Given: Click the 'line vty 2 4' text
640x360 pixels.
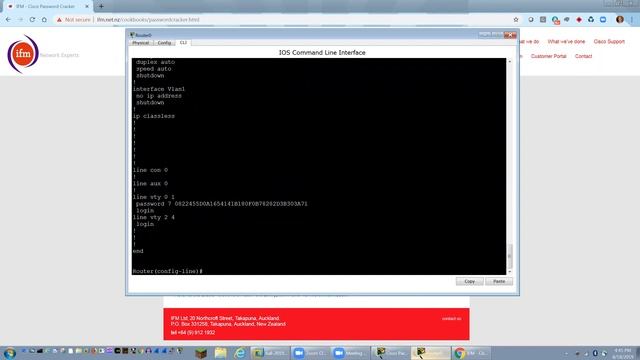Looking at the screenshot, I should pyautogui.click(x=153, y=217).
